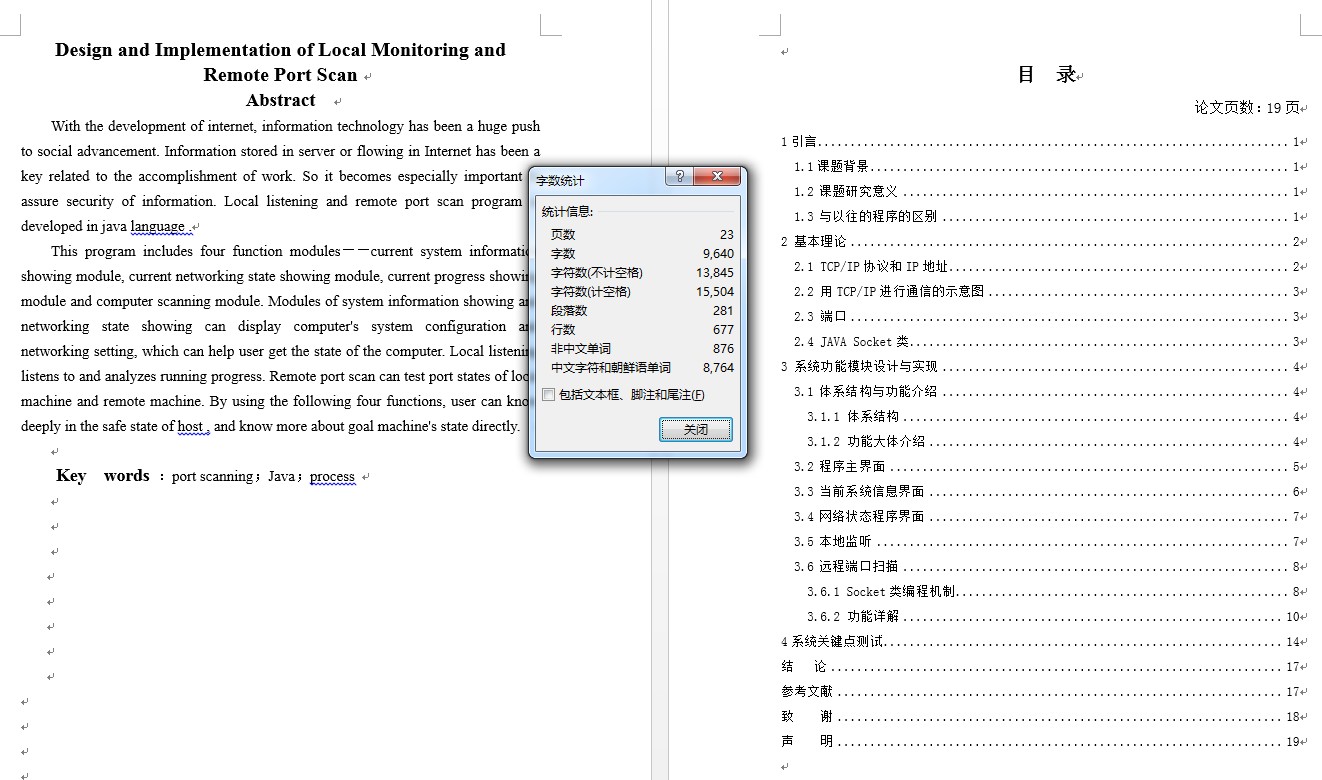Click the Key words label
This screenshot has width=1322, height=780.
point(103,476)
